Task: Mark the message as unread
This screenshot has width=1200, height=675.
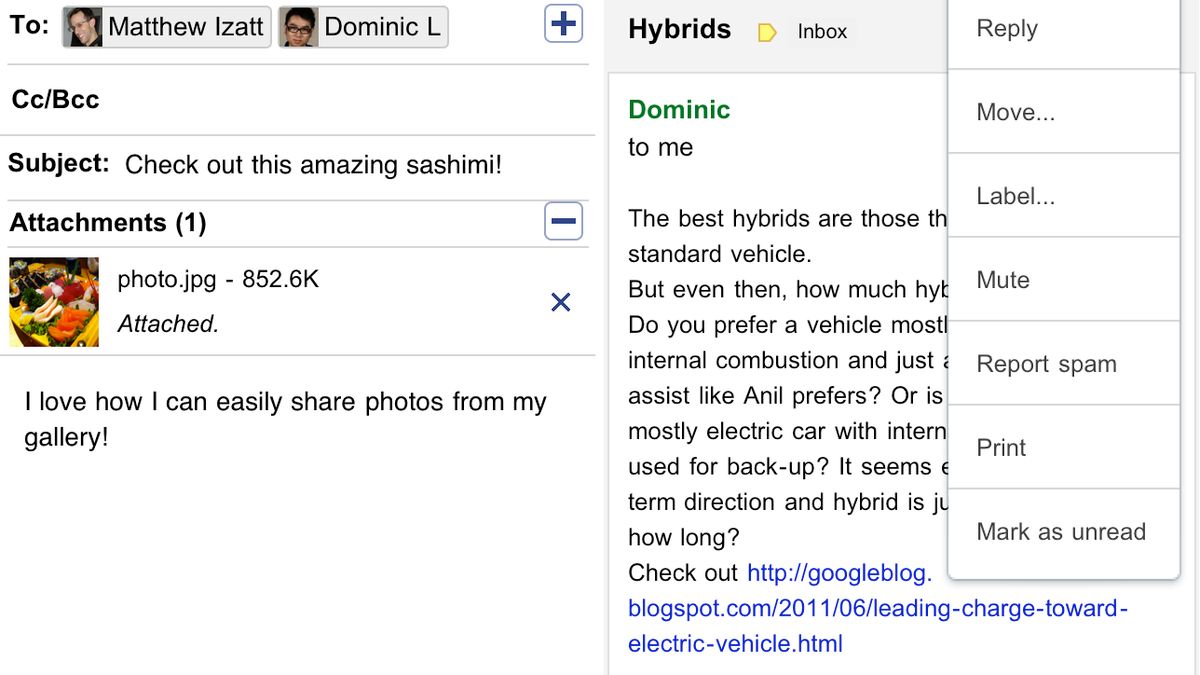Action: tap(1061, 532)
